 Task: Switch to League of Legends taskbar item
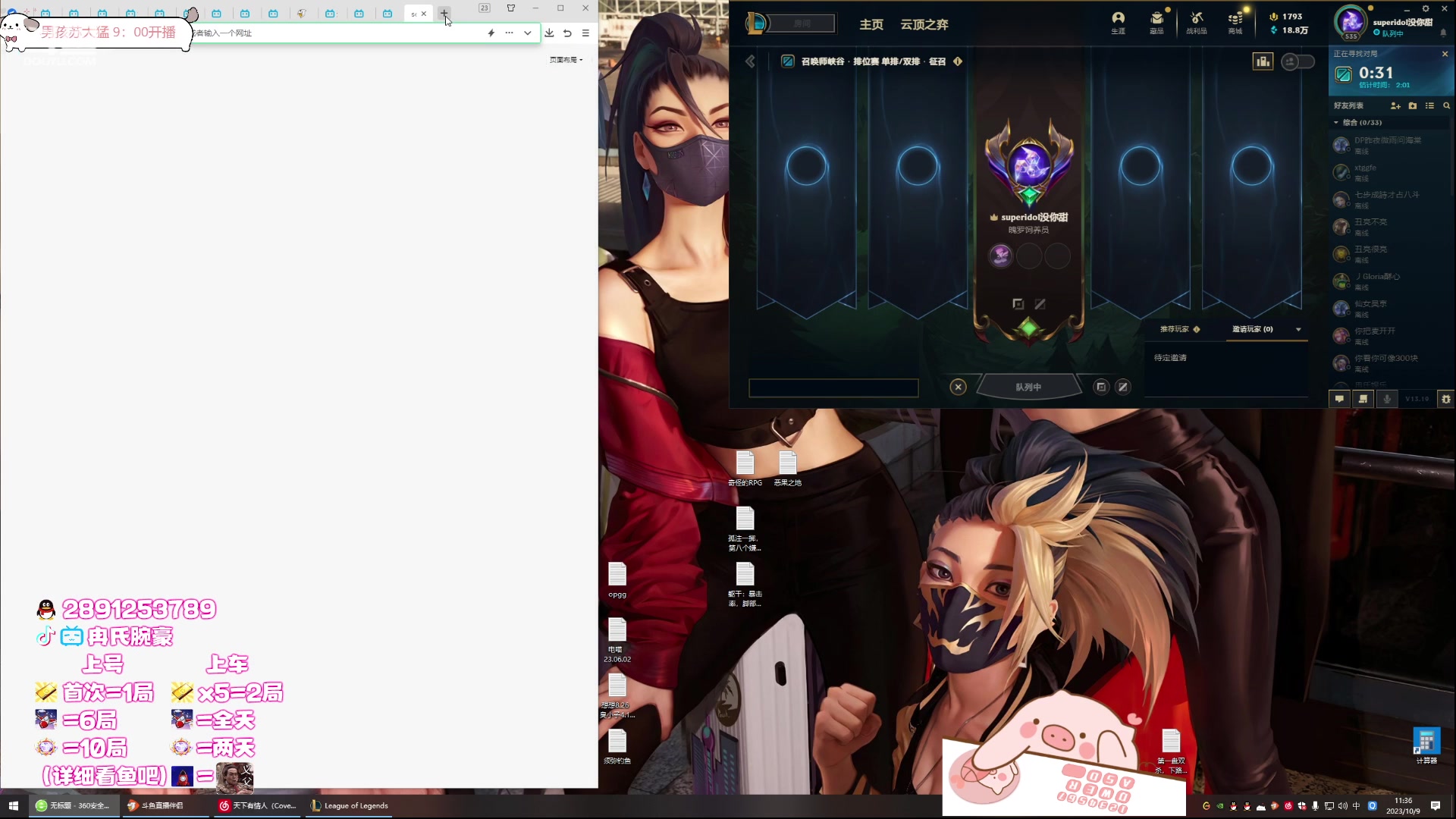[350, 805]
